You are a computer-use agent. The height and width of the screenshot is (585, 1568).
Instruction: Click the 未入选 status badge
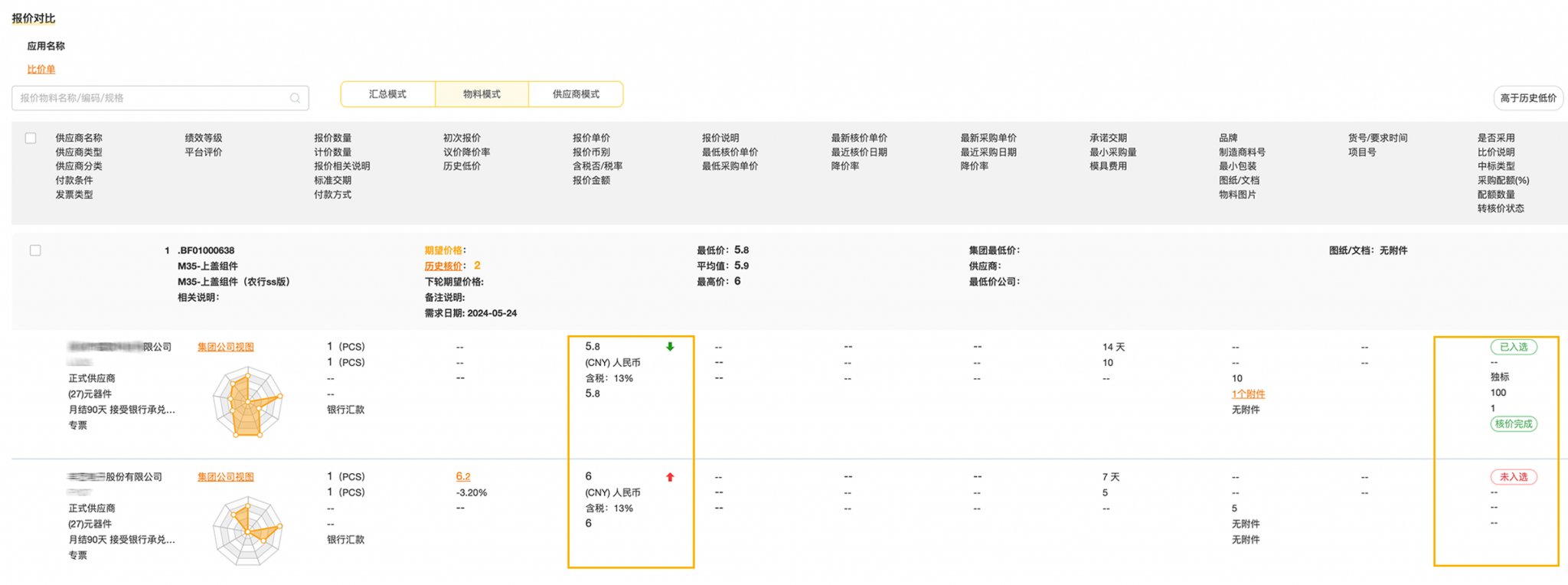pyautogui.click(x=1513, y=477)
